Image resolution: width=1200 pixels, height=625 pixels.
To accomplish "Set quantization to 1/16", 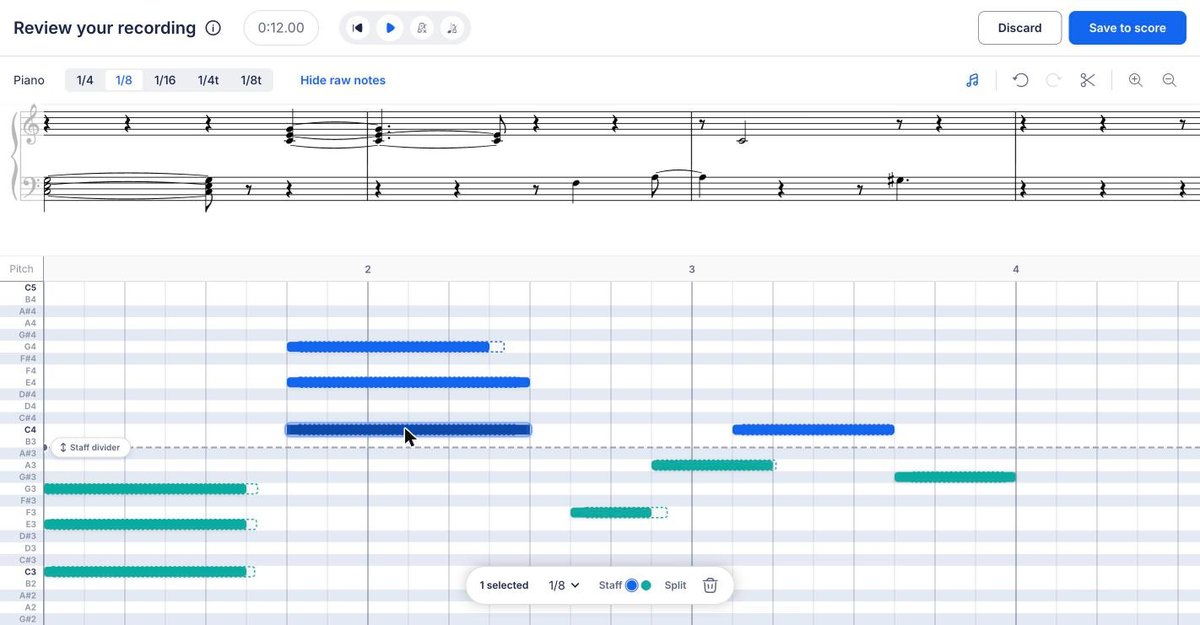I will [165, 80].
